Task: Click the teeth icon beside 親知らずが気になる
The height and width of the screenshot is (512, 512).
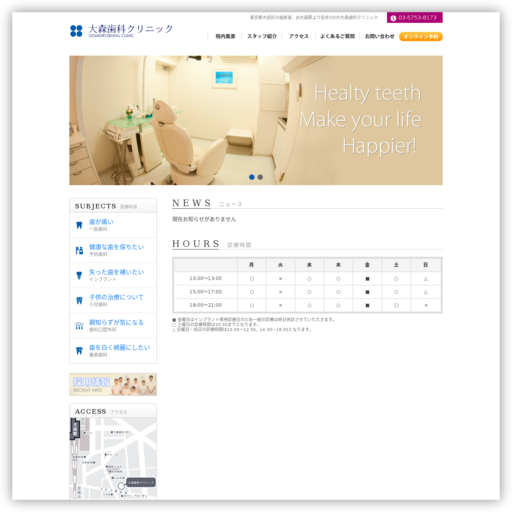Action: (79, 326)
